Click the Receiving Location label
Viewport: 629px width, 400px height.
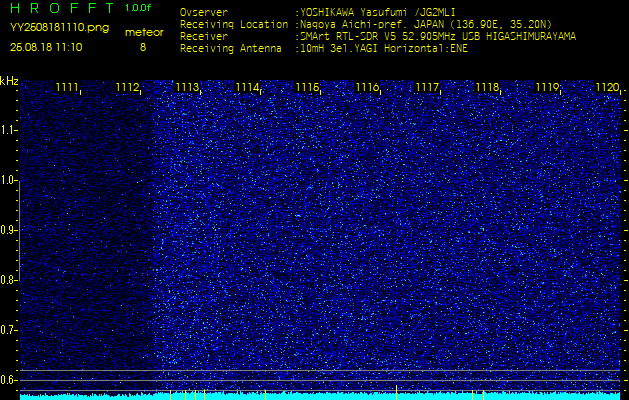tap(234, 25)
